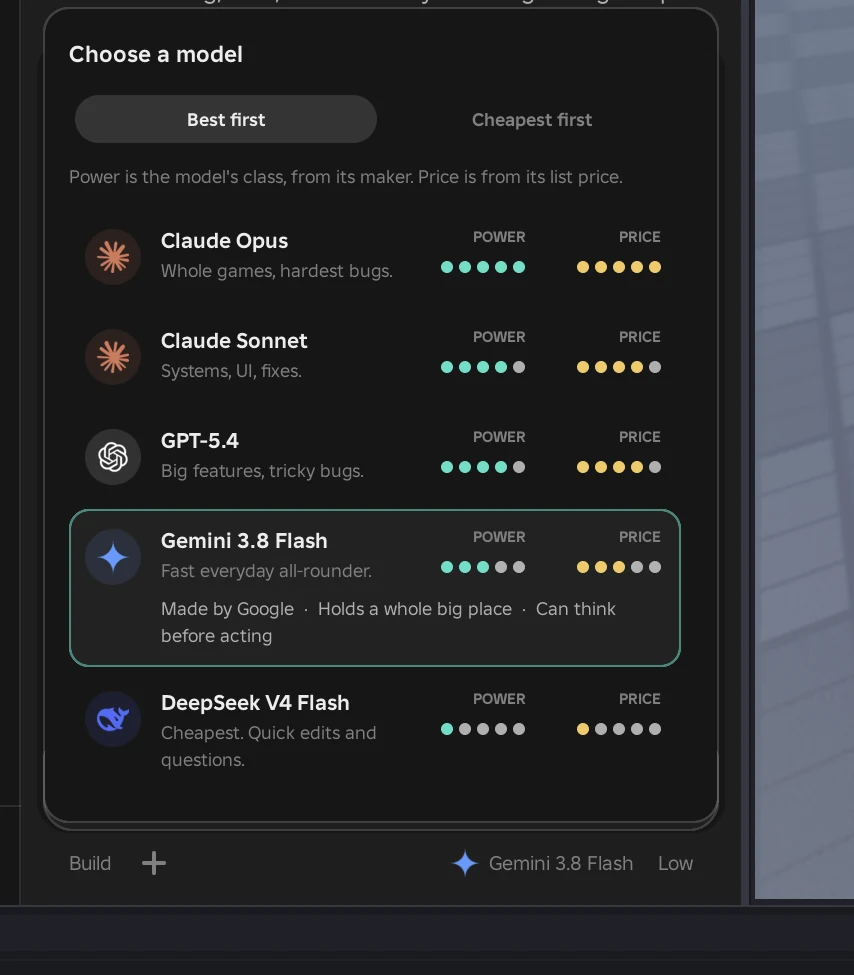Click the Build mode button
Screen dimensions: 854x975
[x=90, y=864]
